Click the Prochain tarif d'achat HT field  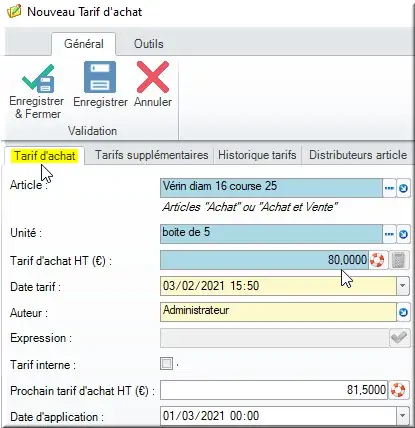point(274,390)
